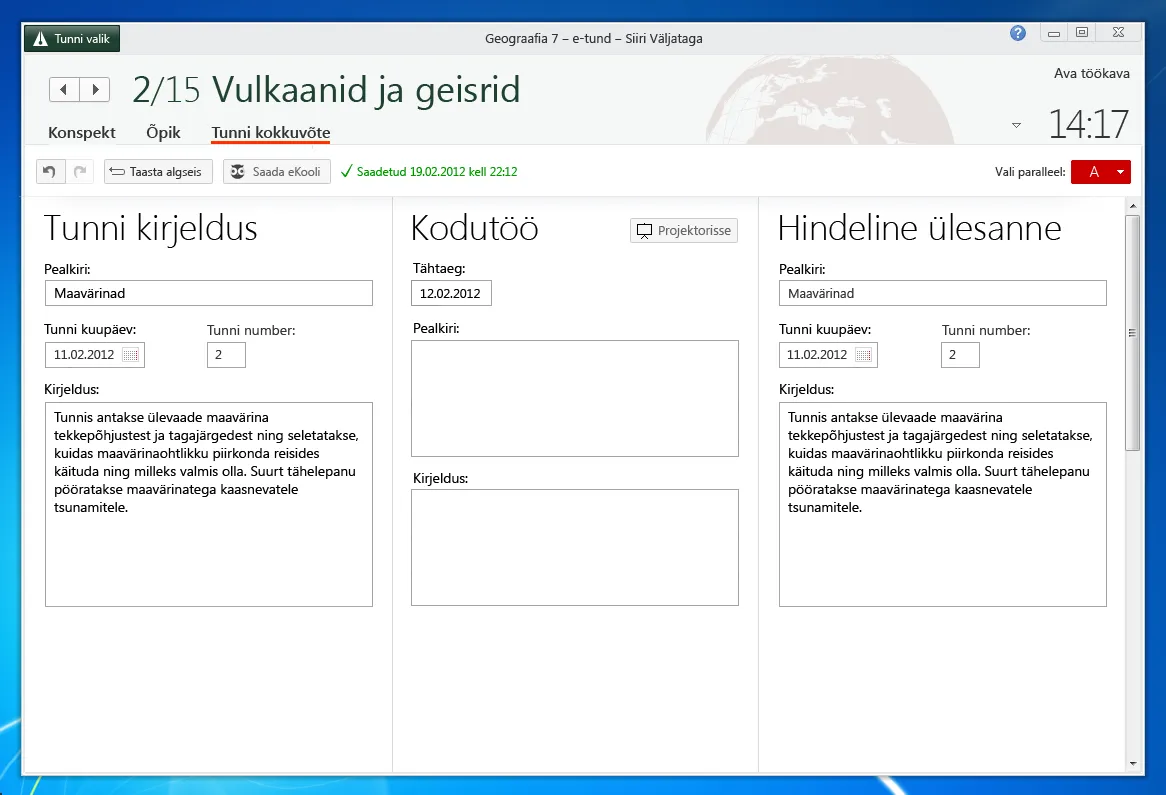Switch to the Konspekt tab

pos(82,132)
